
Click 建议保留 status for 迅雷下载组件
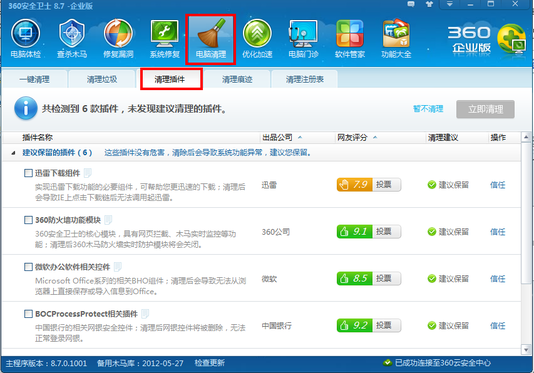click(448, 185)
